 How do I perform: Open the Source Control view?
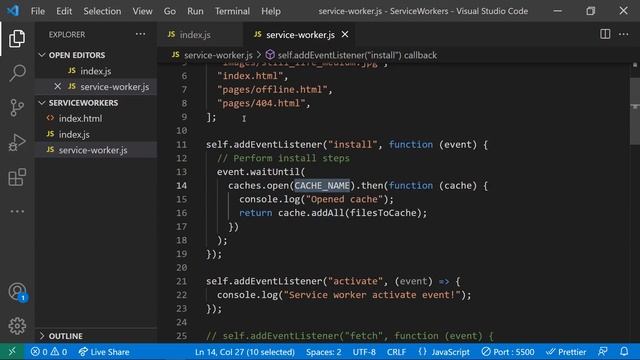pyautogui.click(x=17, y=108)
